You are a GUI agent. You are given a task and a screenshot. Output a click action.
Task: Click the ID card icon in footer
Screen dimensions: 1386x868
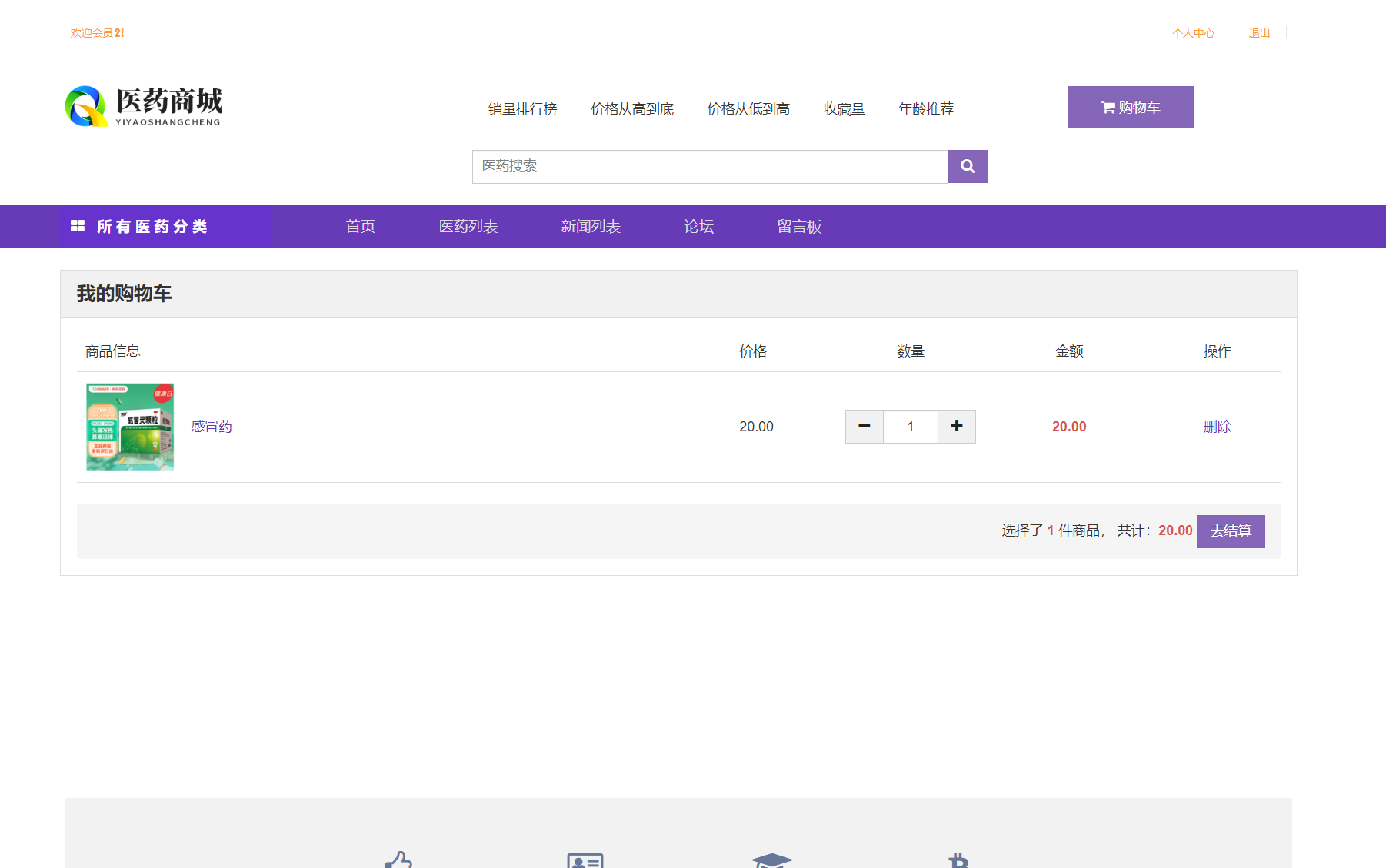click(585, 860)
